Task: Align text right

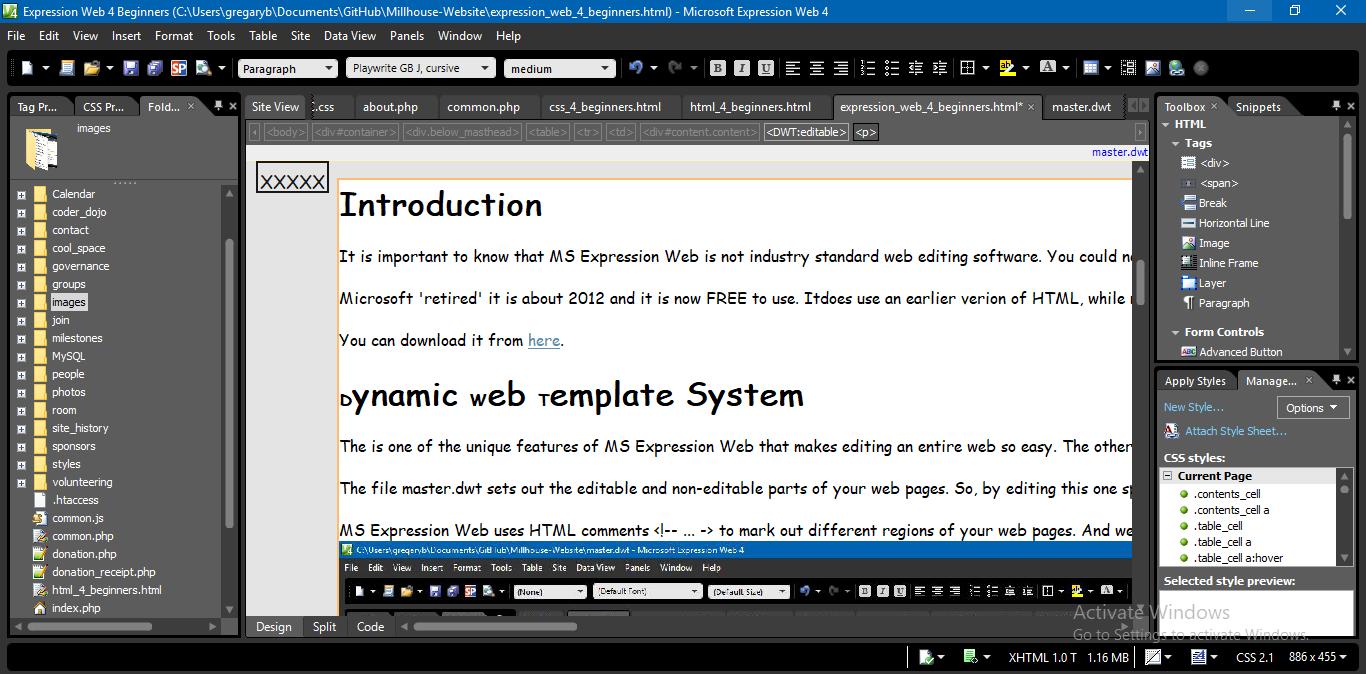Action: coord(841,68)
